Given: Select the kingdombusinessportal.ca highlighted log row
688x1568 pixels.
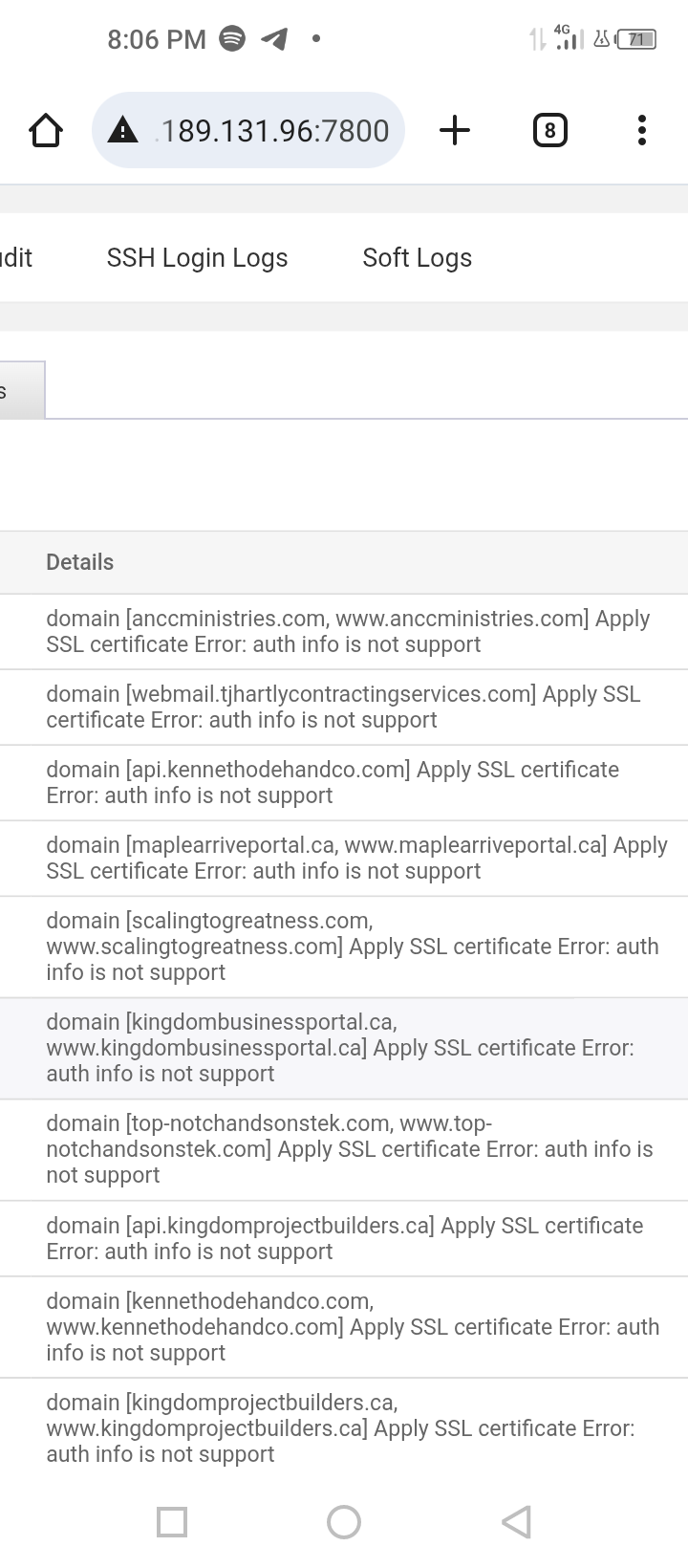Looking at the screenshot, I should [344, 1047].
